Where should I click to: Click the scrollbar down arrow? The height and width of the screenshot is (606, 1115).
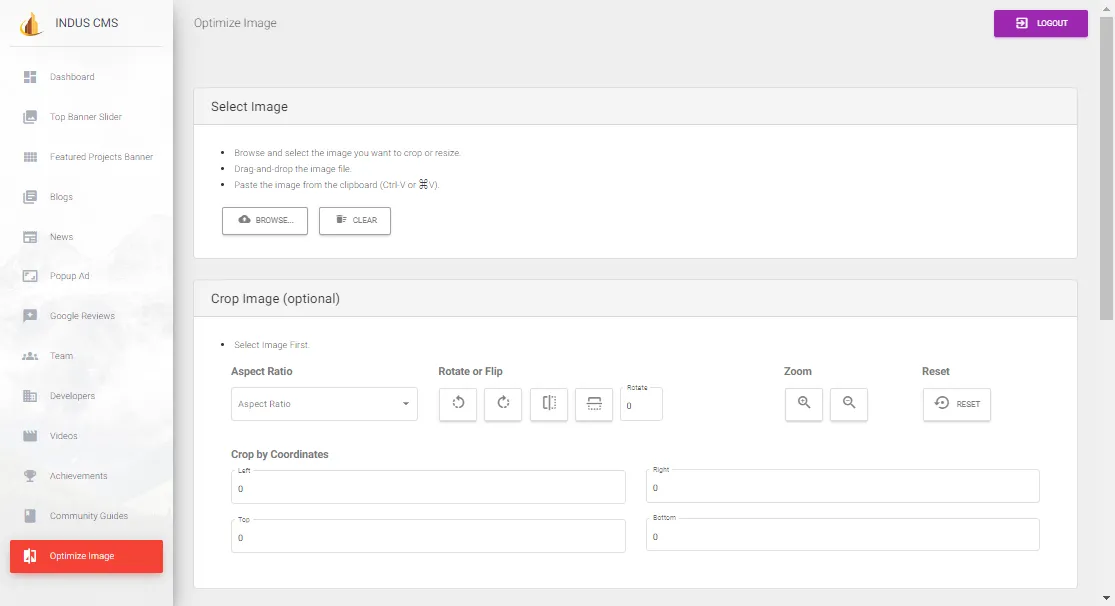(x=1106, y=599)
